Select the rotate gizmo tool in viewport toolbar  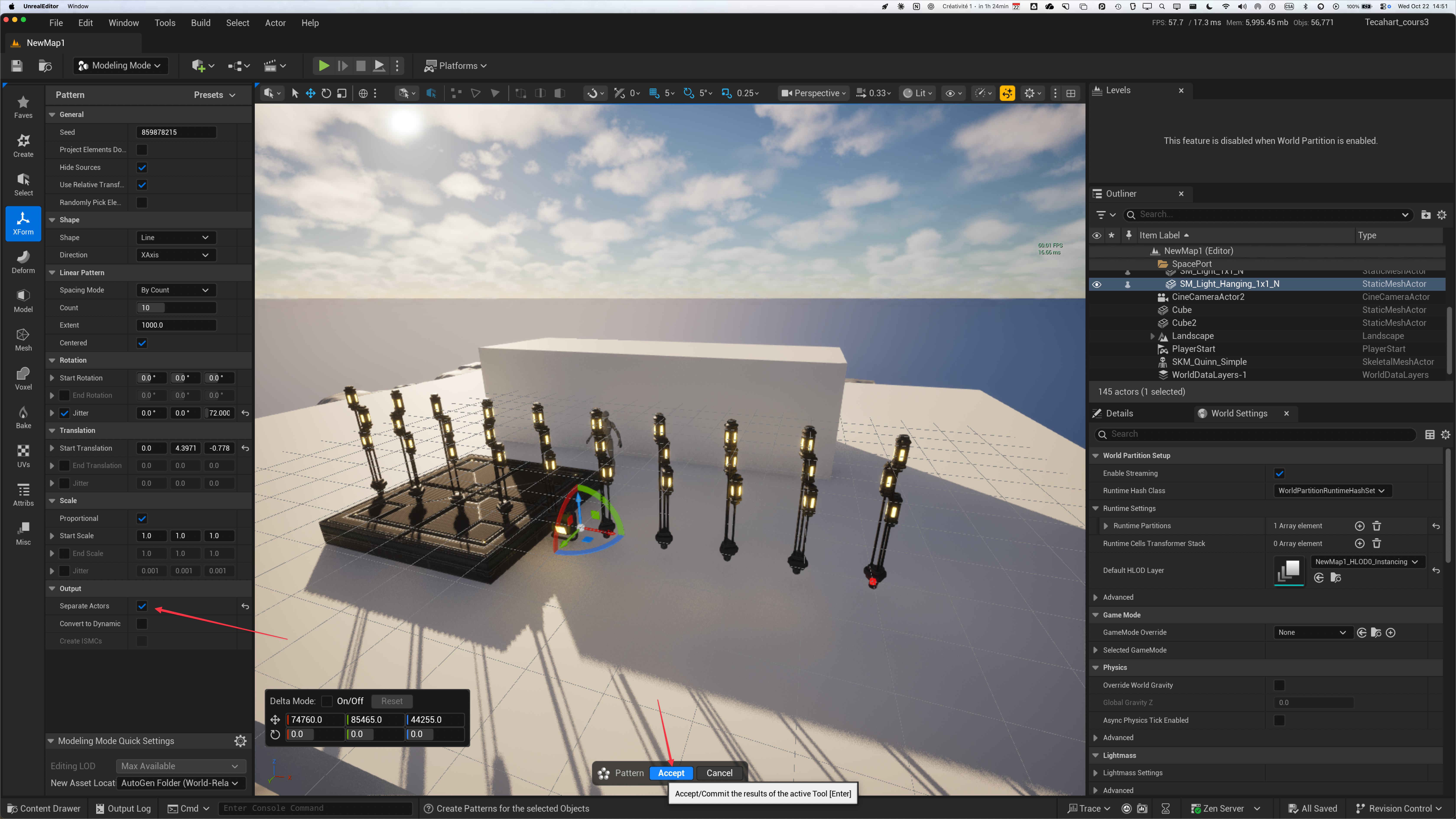(326, 93)
